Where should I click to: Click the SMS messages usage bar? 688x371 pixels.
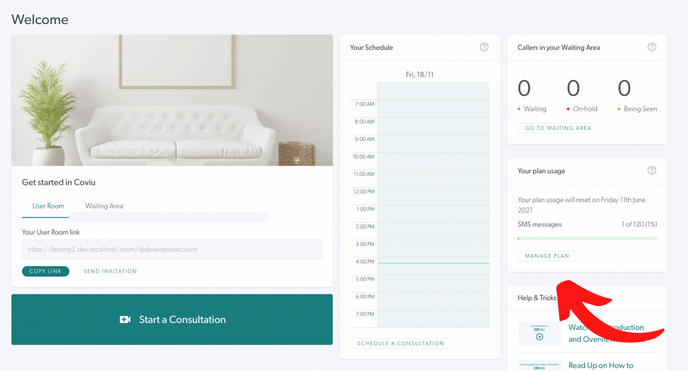pyautogui.click(x=587, y=239)
